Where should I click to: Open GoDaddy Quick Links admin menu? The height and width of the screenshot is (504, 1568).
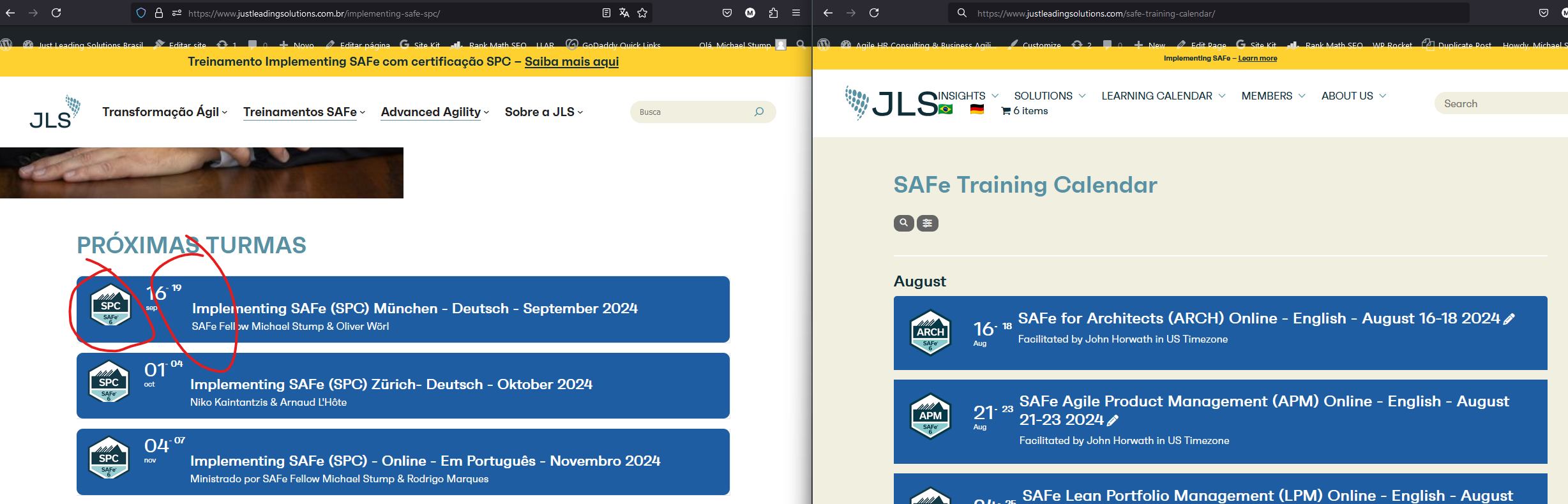click(x=614, y=45)
